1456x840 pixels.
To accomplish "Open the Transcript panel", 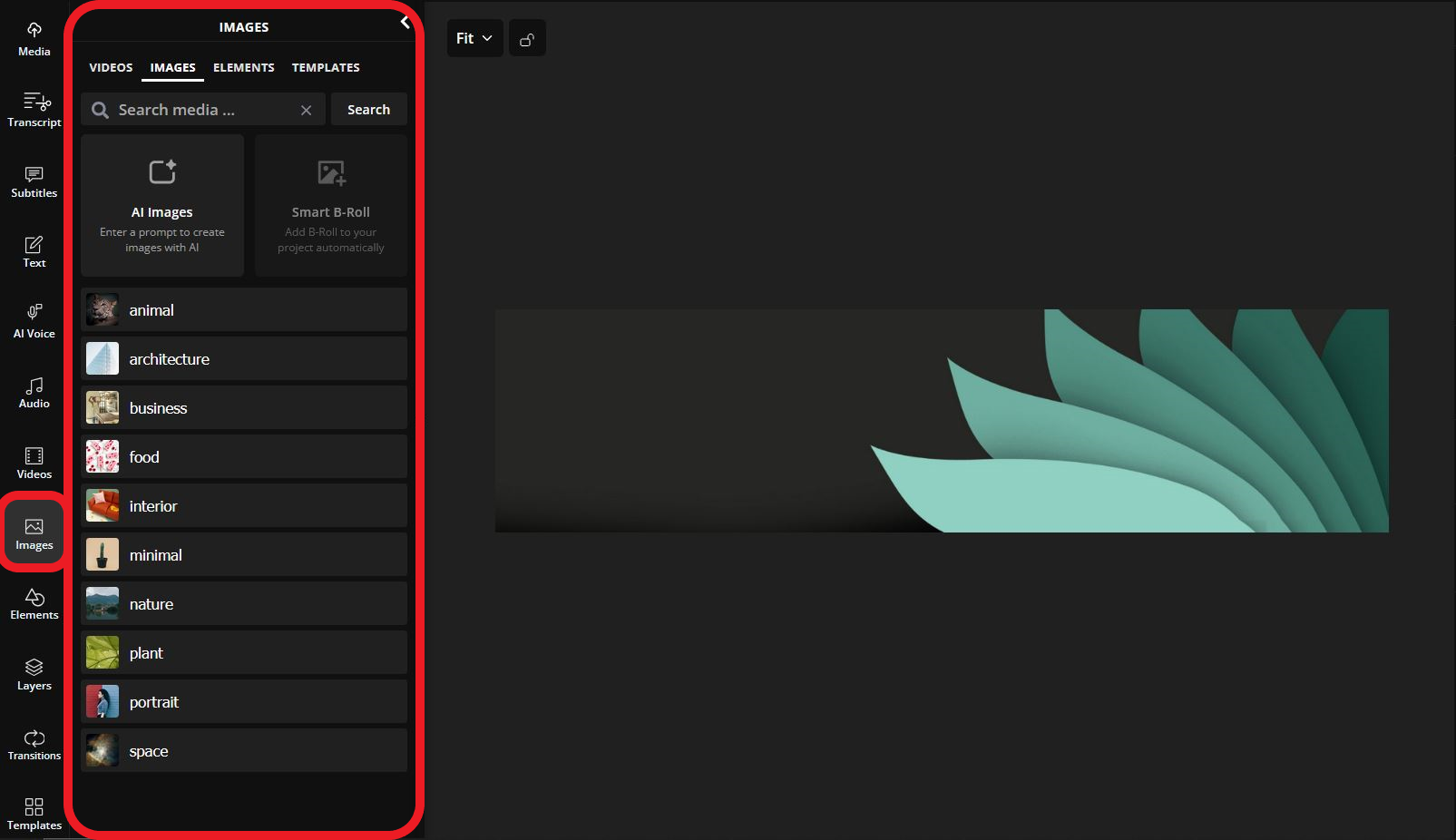I will pos(34,108).
